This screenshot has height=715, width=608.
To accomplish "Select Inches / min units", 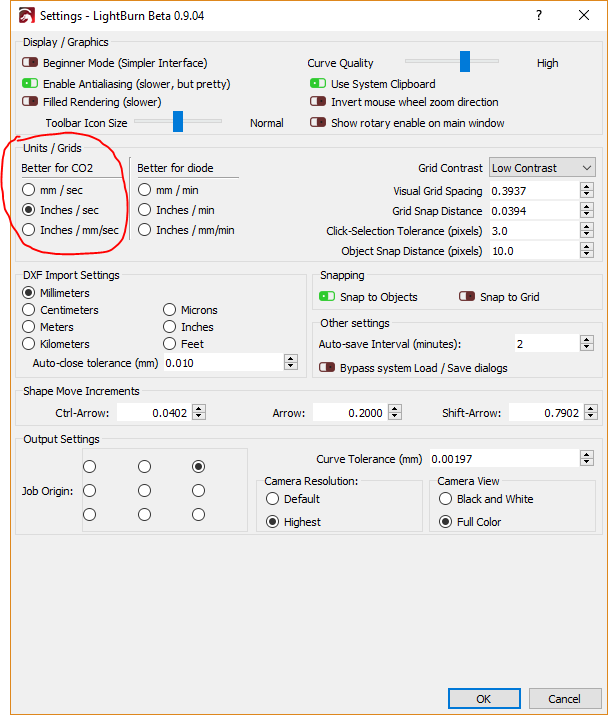I will point(145,209).
